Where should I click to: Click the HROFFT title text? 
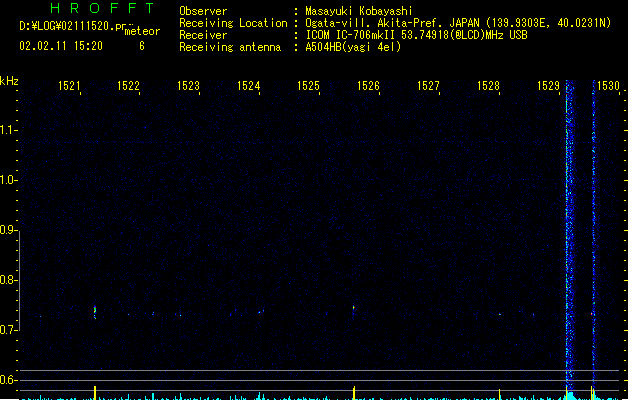(102, 8)
